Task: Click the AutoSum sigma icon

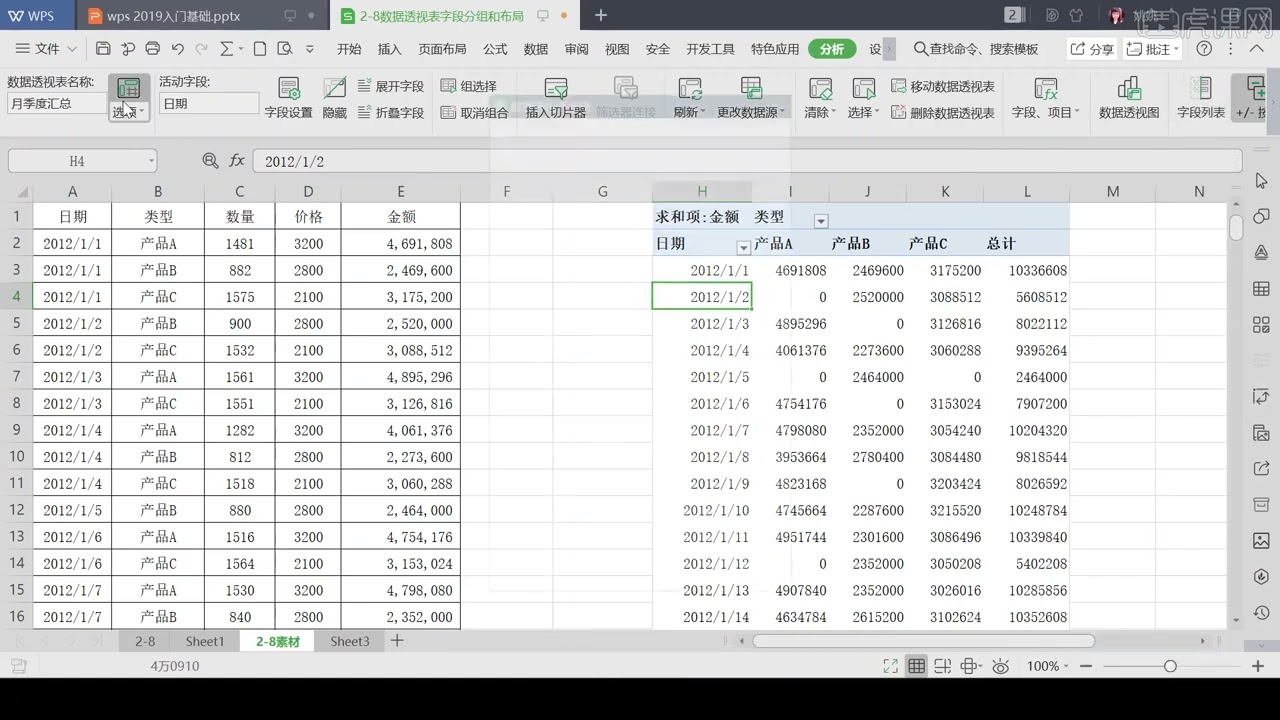Action: [x=226, y=49]
